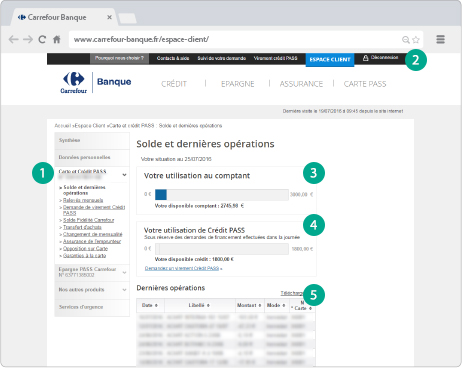Go back using the browser back arrow
The image size is (462, 368).
point(13,39)
